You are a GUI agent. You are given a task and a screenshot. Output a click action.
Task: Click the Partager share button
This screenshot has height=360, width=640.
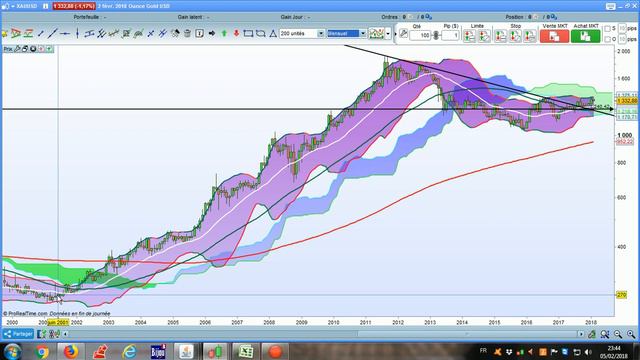(x=18, y=334)
